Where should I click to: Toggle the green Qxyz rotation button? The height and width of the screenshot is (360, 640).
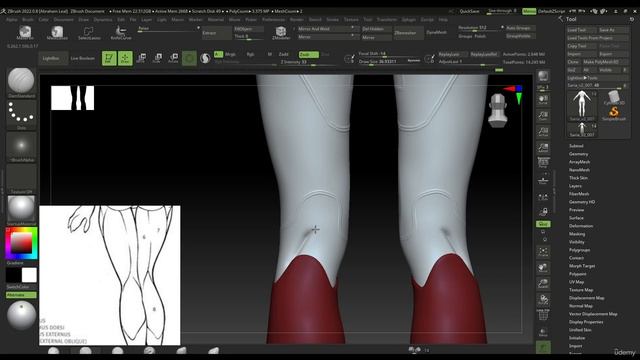coord(543,224)
